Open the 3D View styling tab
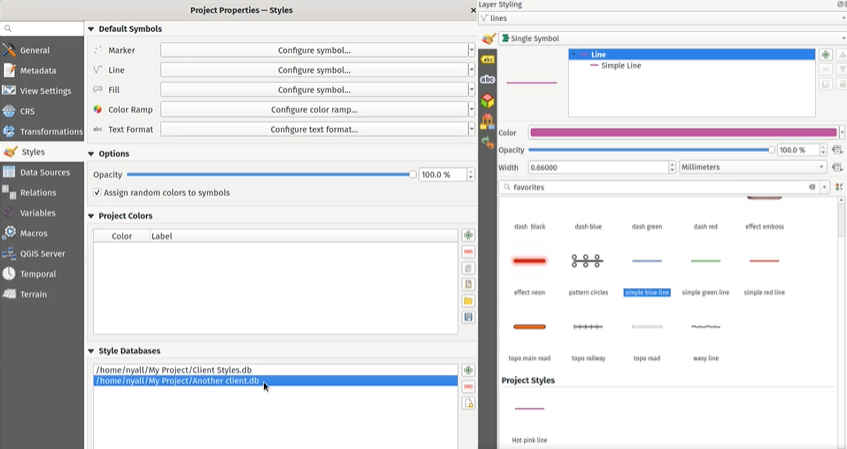 [488, 102]
